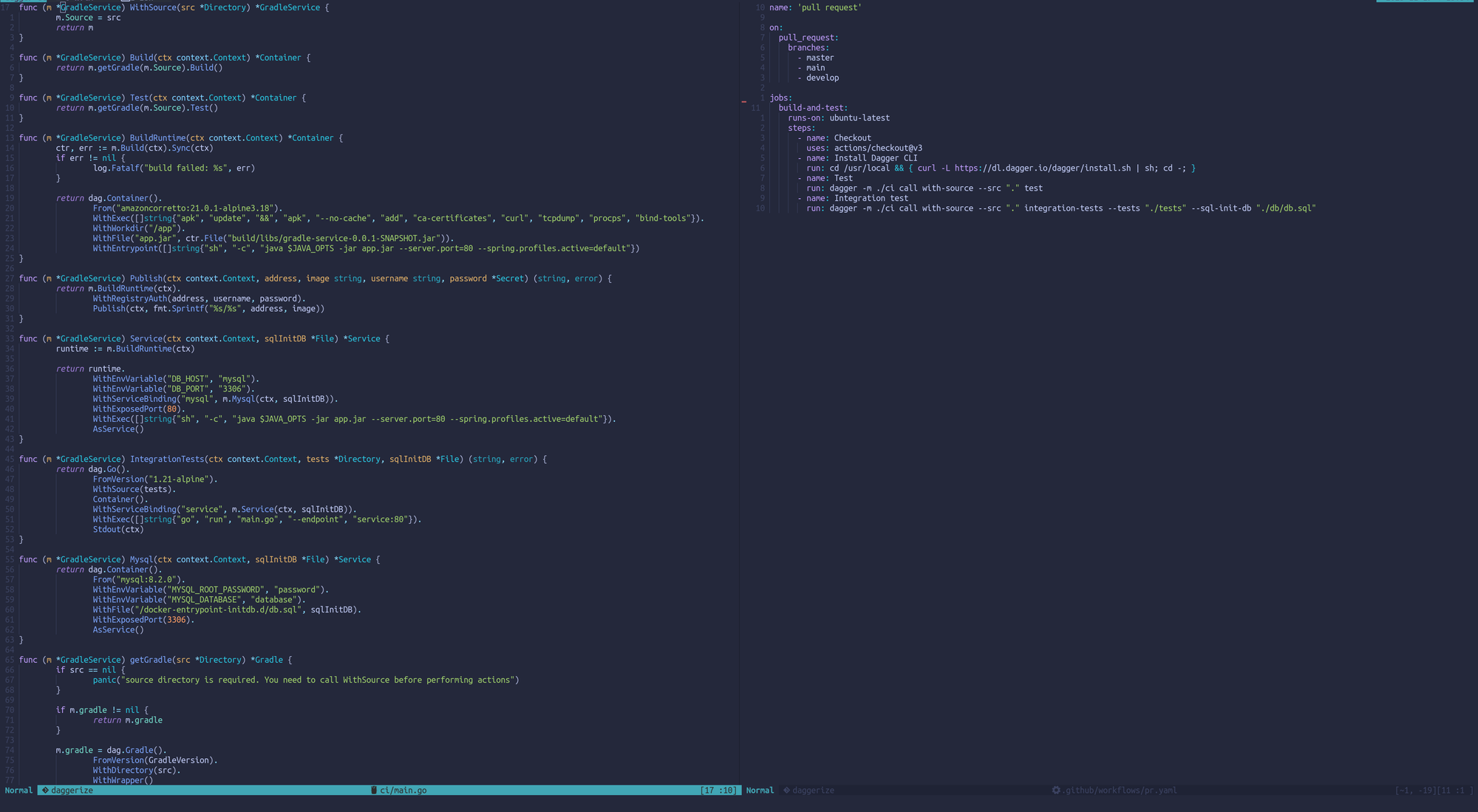Click the gear icon before pr.yaml path

coord(1057,790)
